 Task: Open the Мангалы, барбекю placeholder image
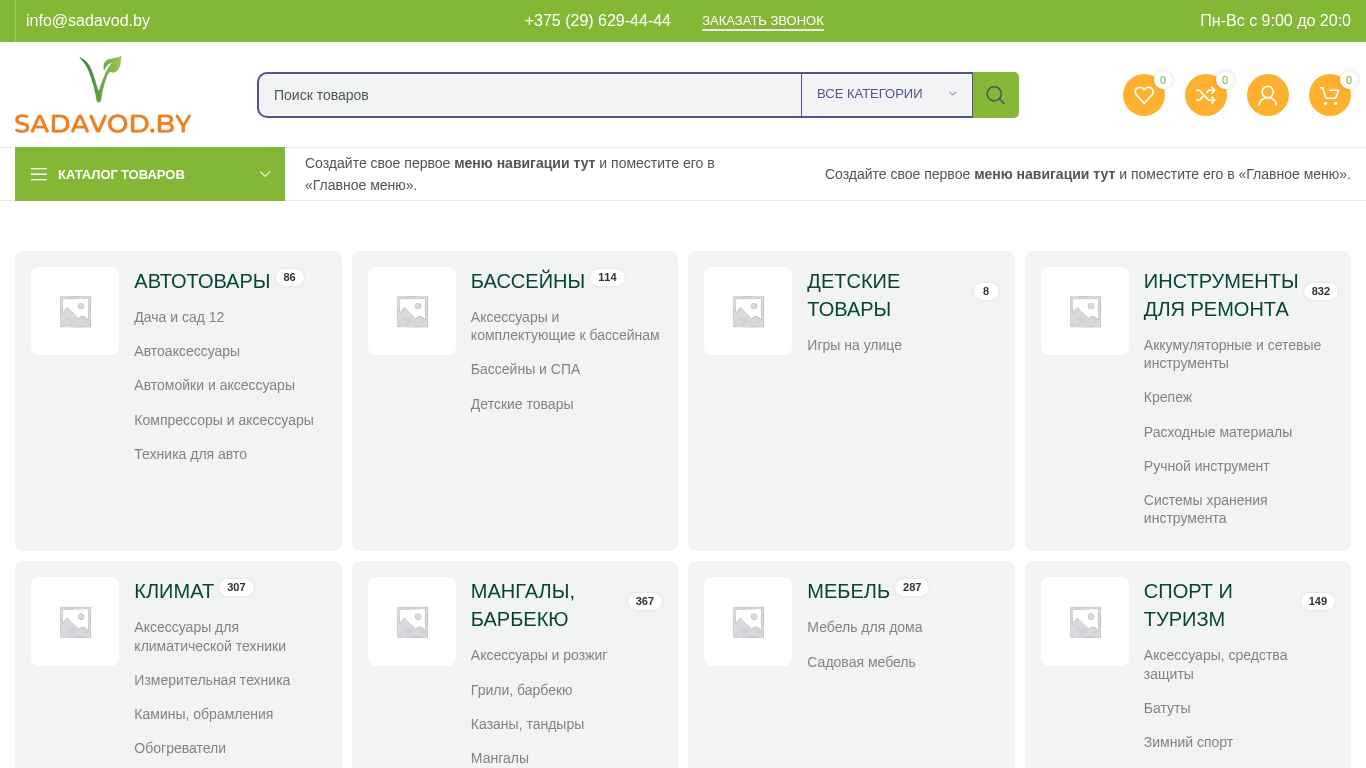(412, 621)
